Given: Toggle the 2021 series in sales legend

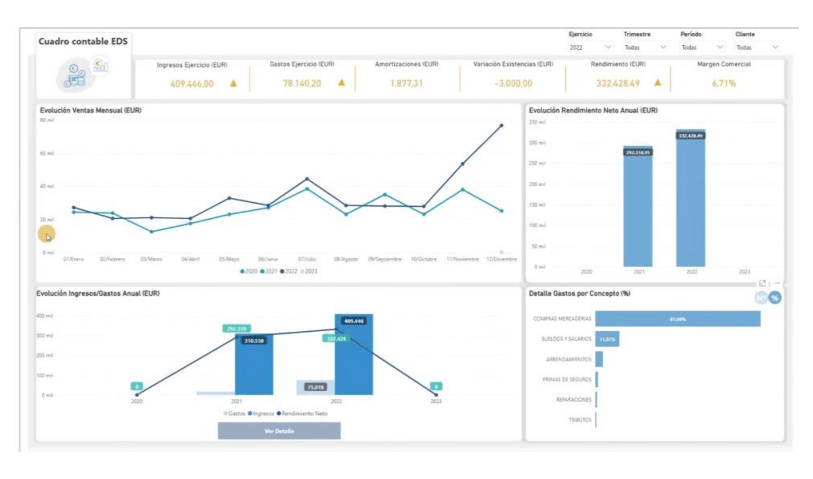Looking at the screenshot, I should click(x=269, y=271).
